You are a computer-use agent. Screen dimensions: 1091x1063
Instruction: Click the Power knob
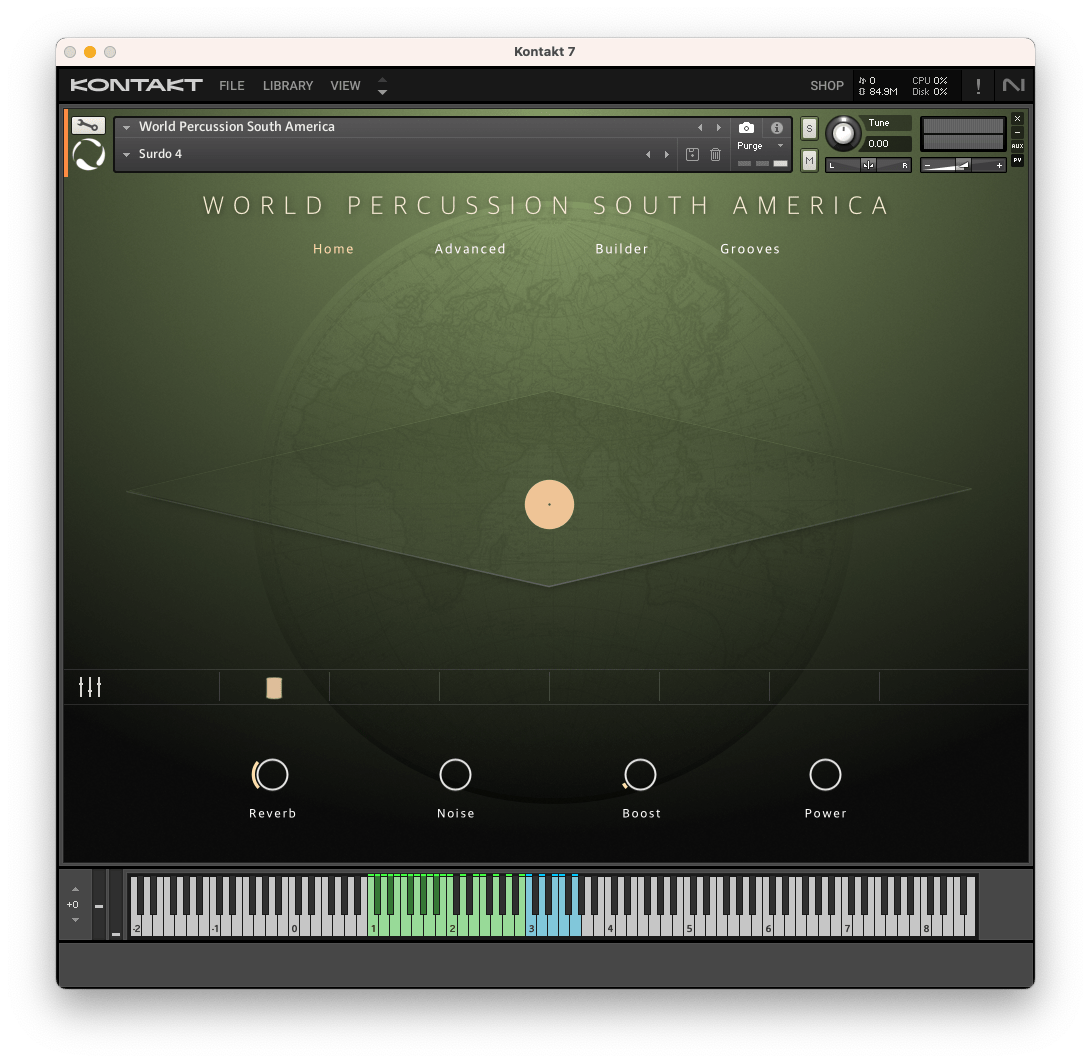tap(825, 774)
